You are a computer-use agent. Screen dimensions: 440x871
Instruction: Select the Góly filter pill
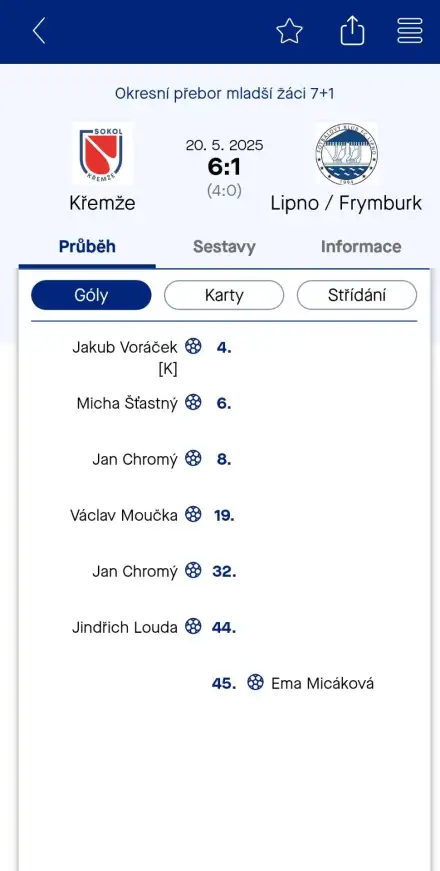click(x=91, y=295)
